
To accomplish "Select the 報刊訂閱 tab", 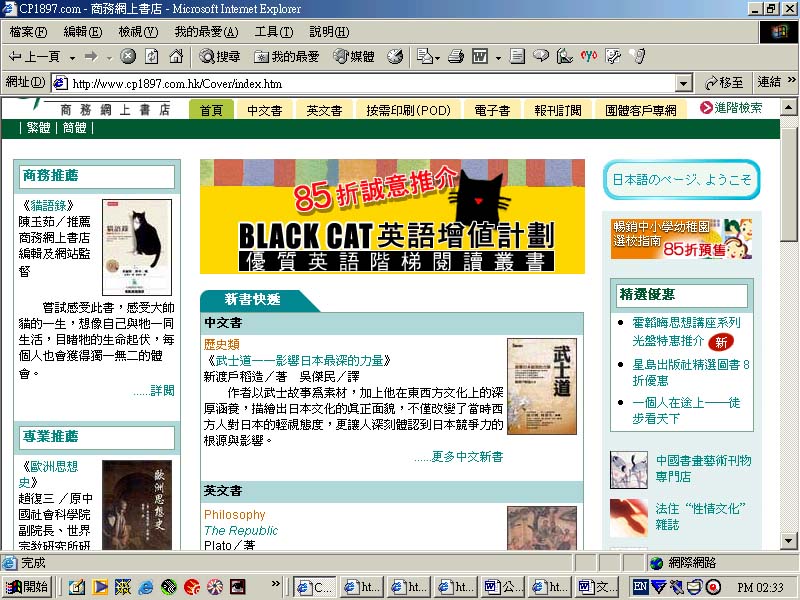I will point(558,110).
